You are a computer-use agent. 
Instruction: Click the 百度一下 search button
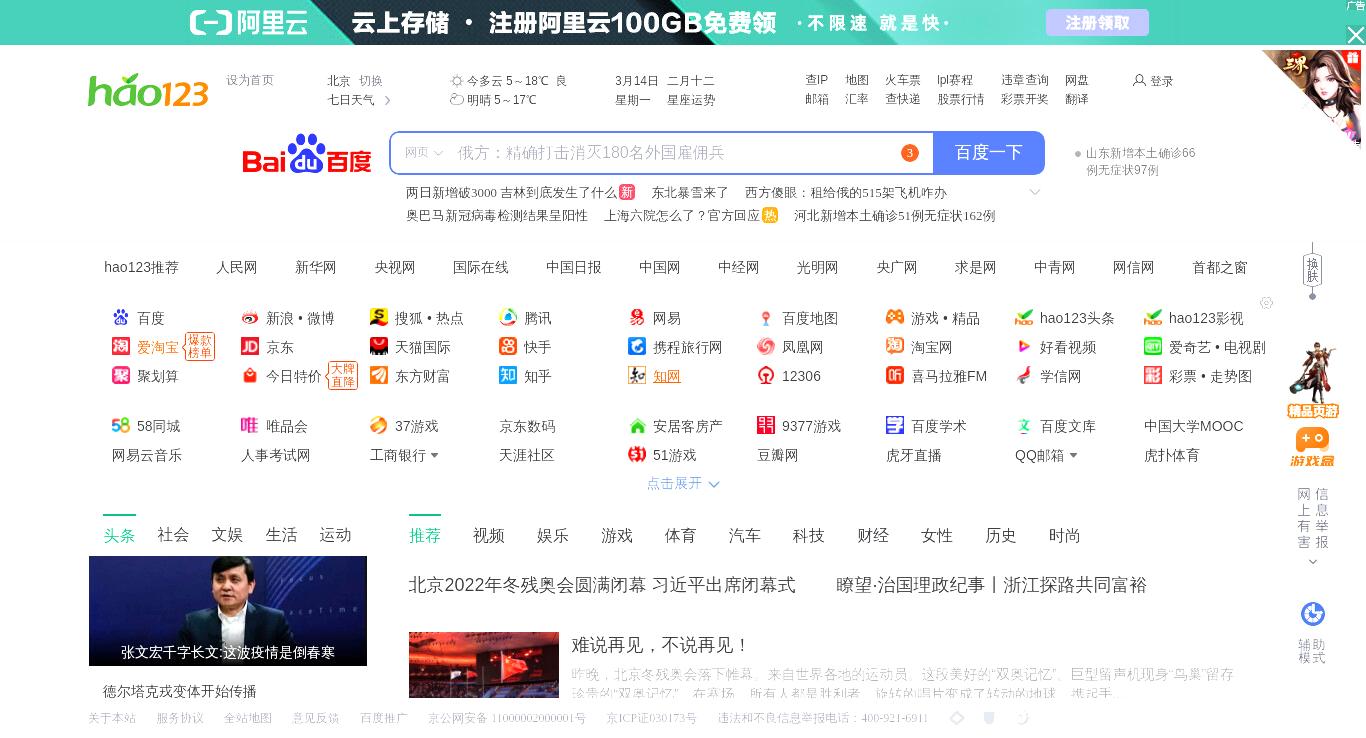tap(989, 153)
